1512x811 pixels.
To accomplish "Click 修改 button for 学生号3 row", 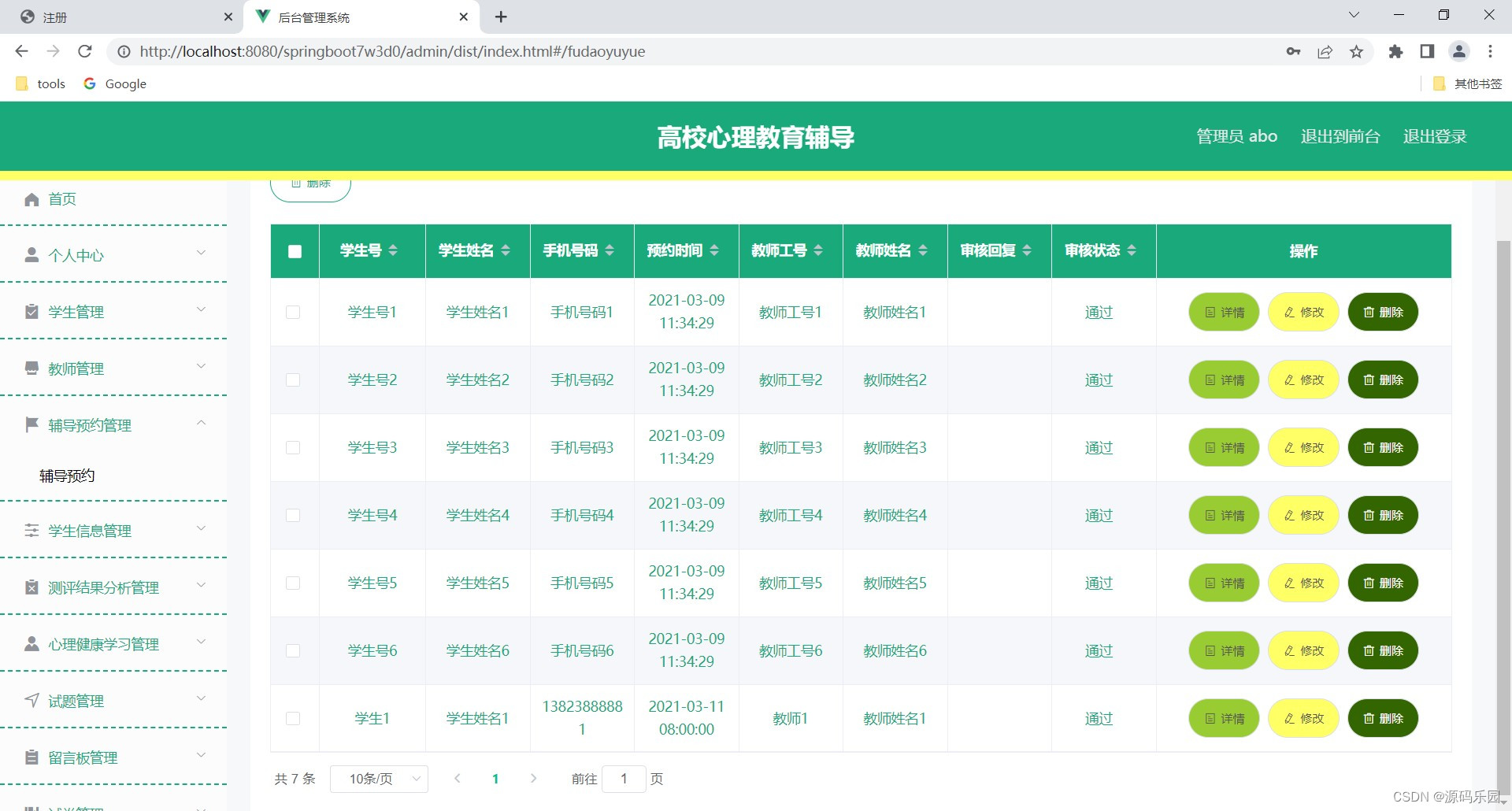I will 1303,447.
